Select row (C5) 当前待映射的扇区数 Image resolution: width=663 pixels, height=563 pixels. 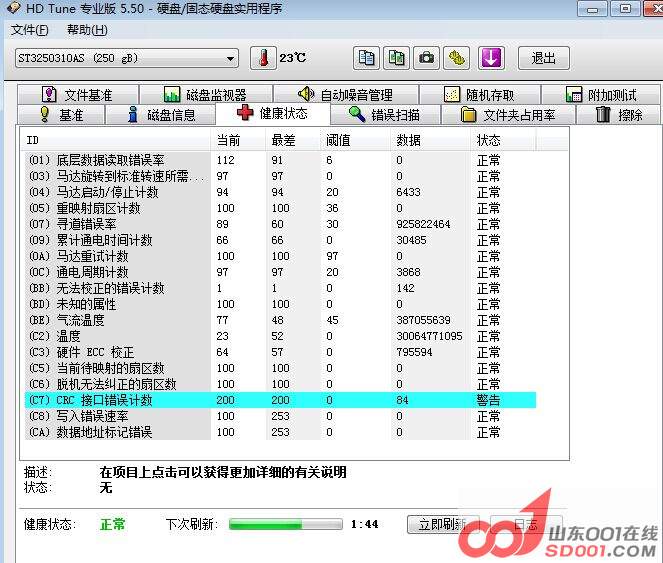coord(280,368)
